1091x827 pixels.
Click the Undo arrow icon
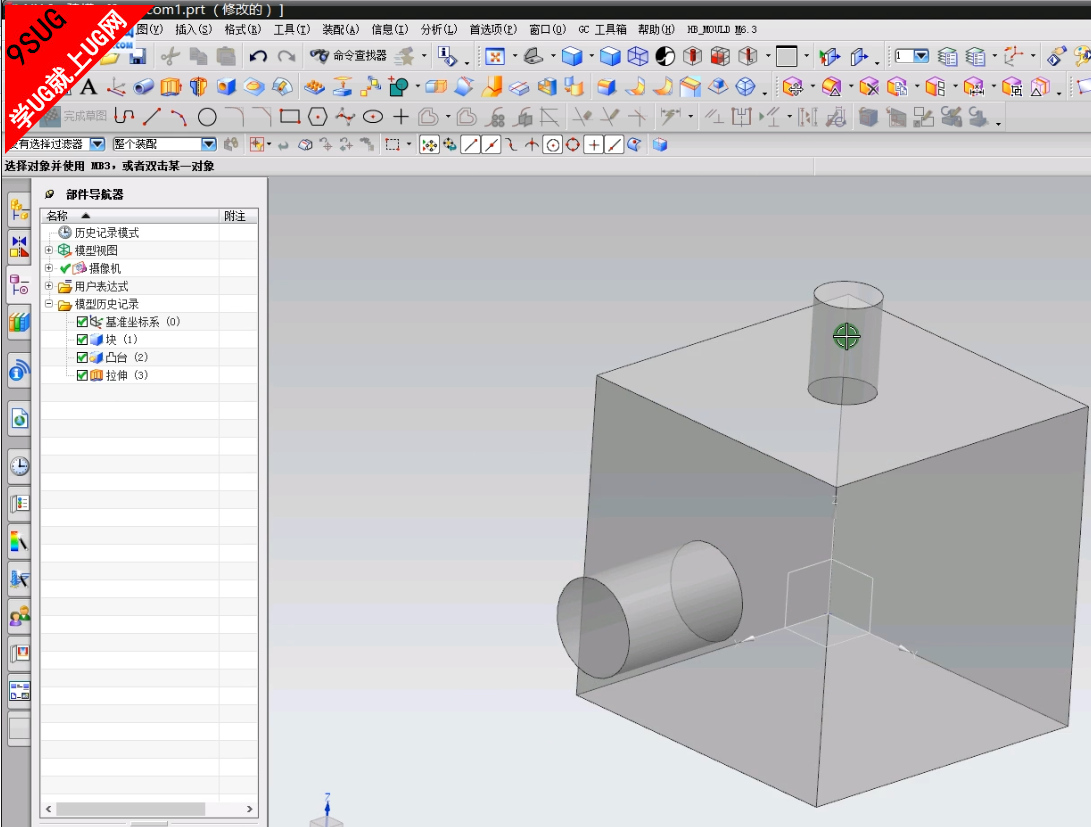[x=258, y=56]
